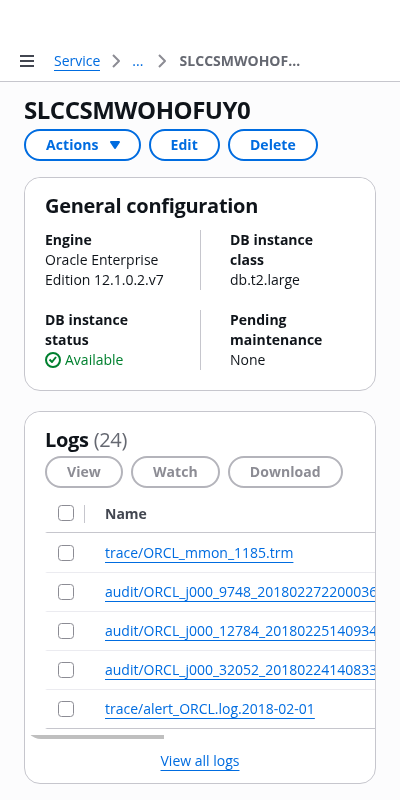Image resolution: width=400 pixels, height=800 pixels.
Task: Click the Actions dropdown triangle
Action: [x=115, y=145]
